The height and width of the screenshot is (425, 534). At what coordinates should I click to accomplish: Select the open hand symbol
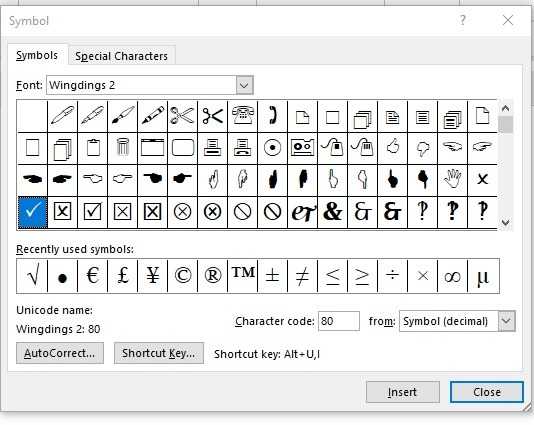(x=453, y=179)
